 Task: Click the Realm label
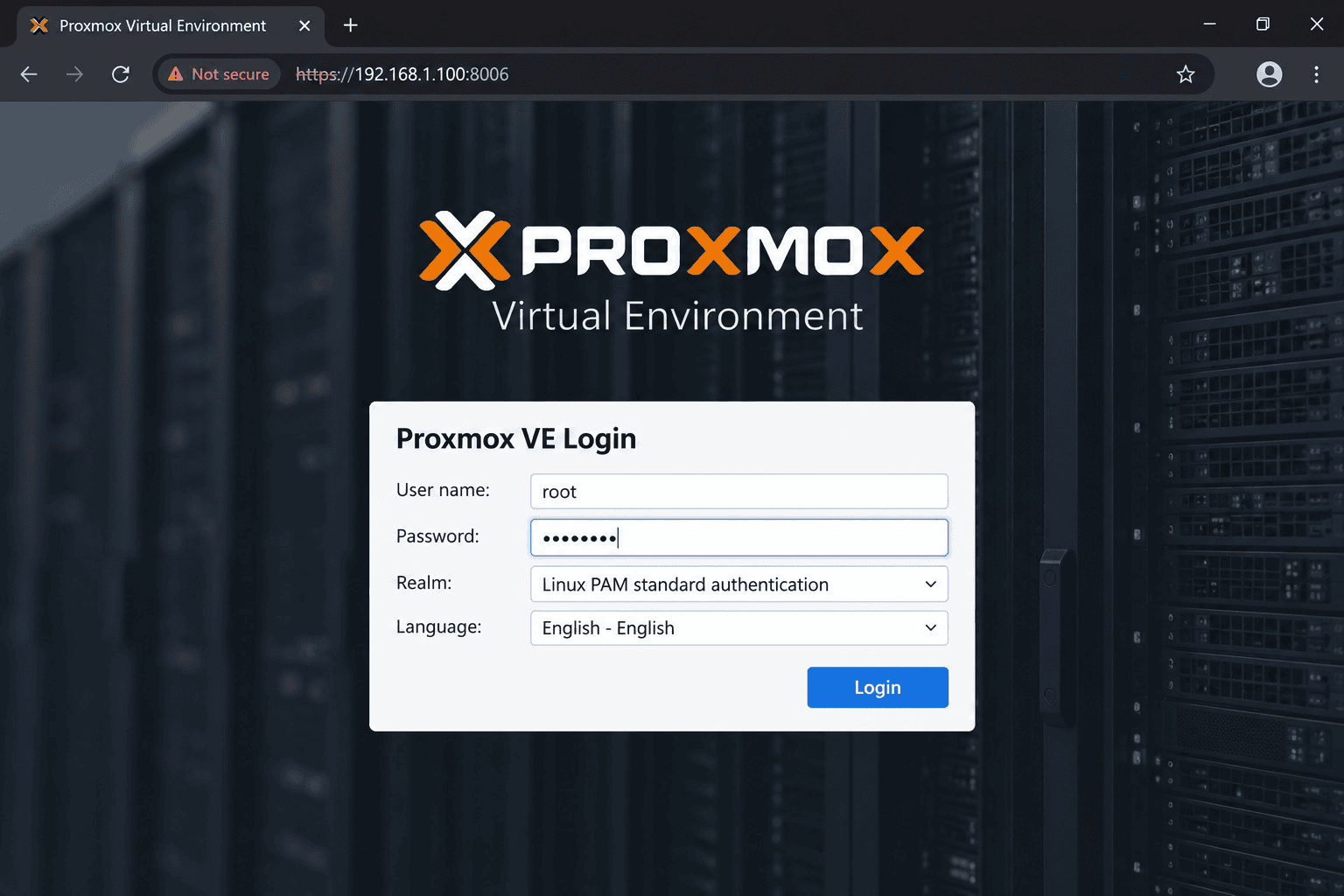coord(423,583)
